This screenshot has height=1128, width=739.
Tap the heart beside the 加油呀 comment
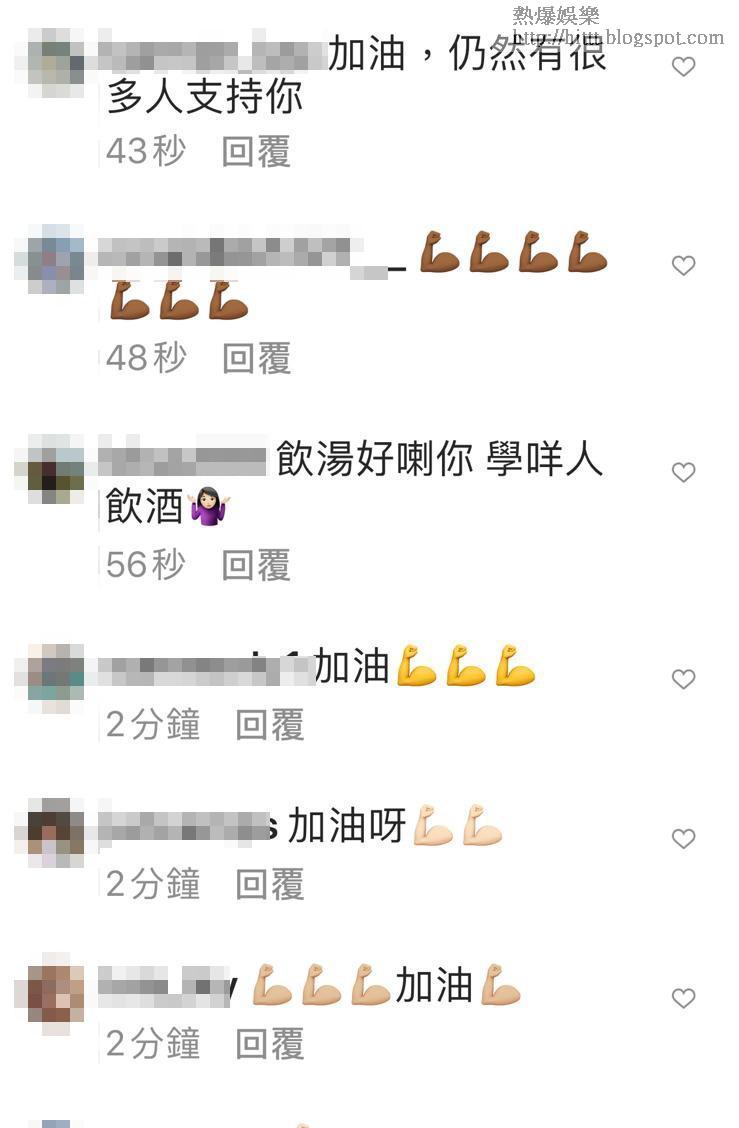point(683,838)
